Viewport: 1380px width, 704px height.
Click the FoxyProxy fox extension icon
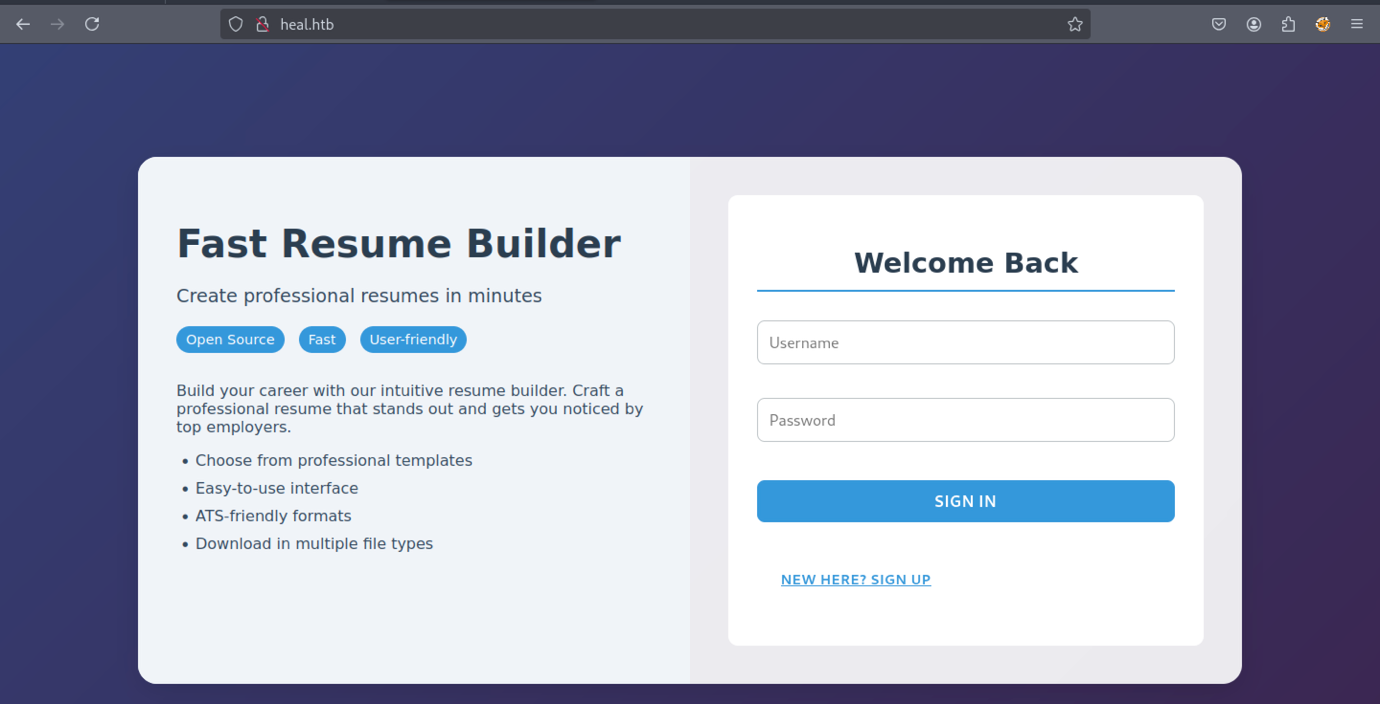(1323, 24)
